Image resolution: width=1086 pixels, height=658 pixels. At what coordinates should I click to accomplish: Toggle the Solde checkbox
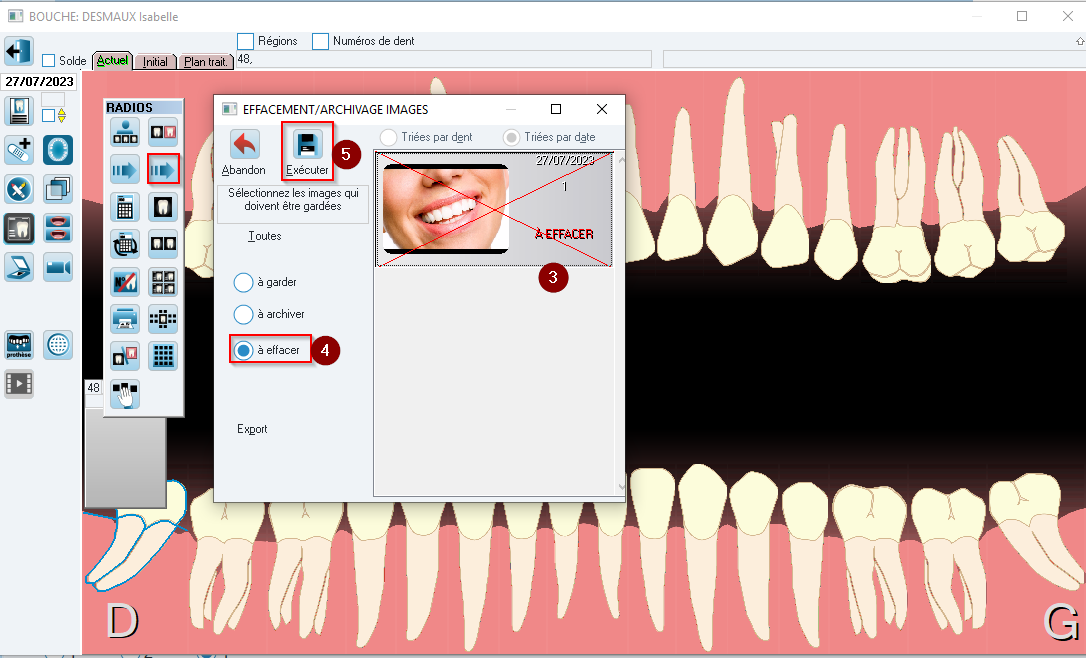pos(48,61)
